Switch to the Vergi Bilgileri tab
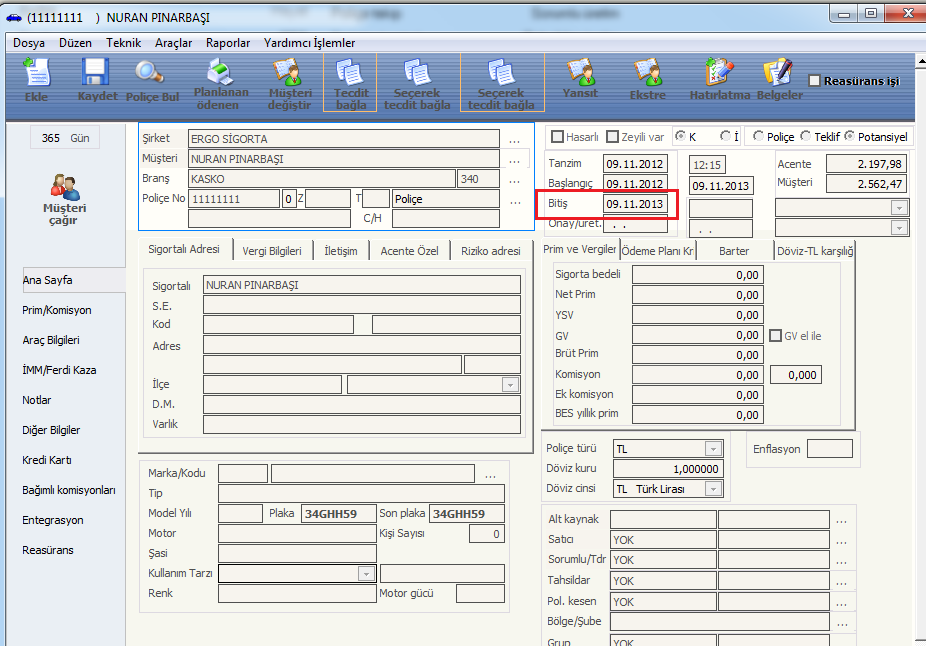 pos(272,251)
